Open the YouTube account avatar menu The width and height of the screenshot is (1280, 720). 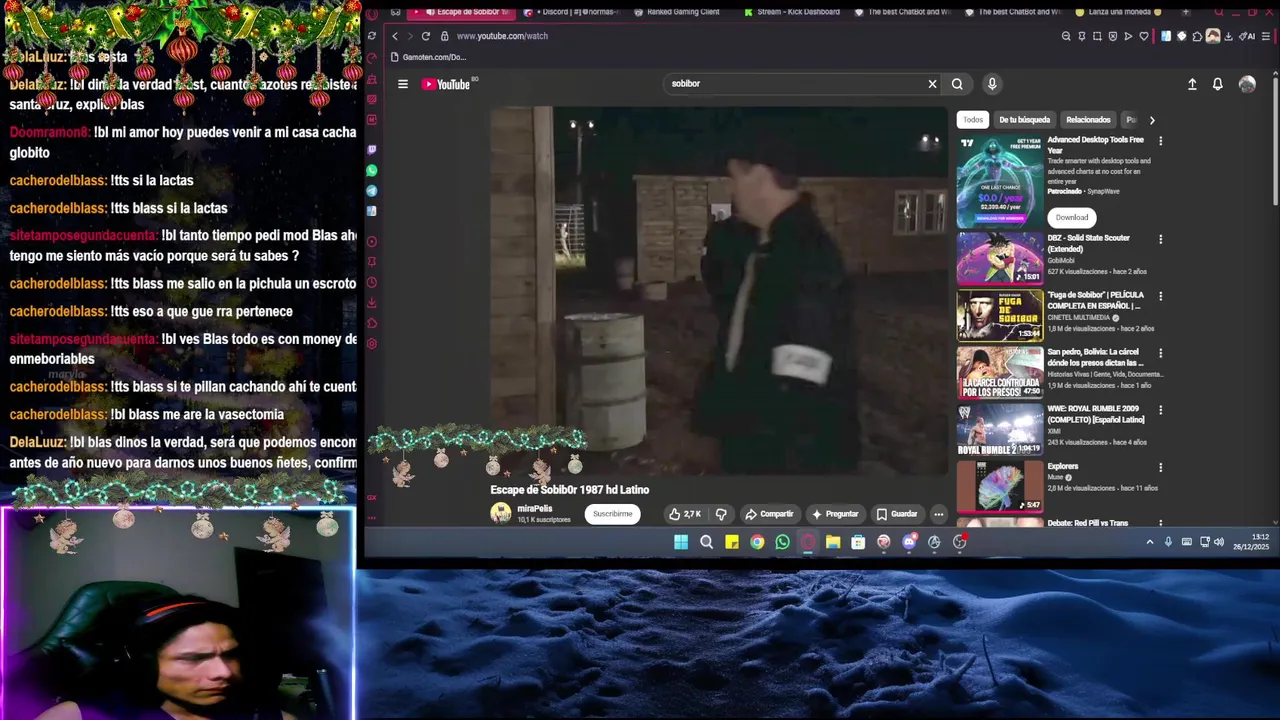coord(1247,84)
